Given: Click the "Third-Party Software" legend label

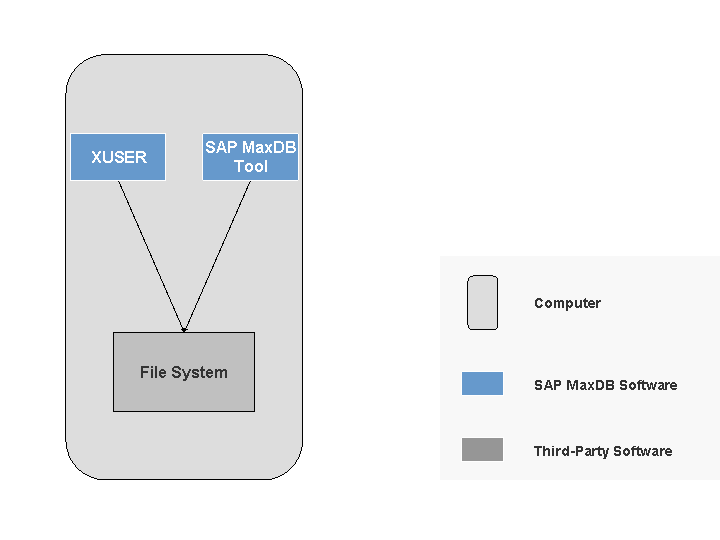Looking at the screenshot, I should [603, 451].
